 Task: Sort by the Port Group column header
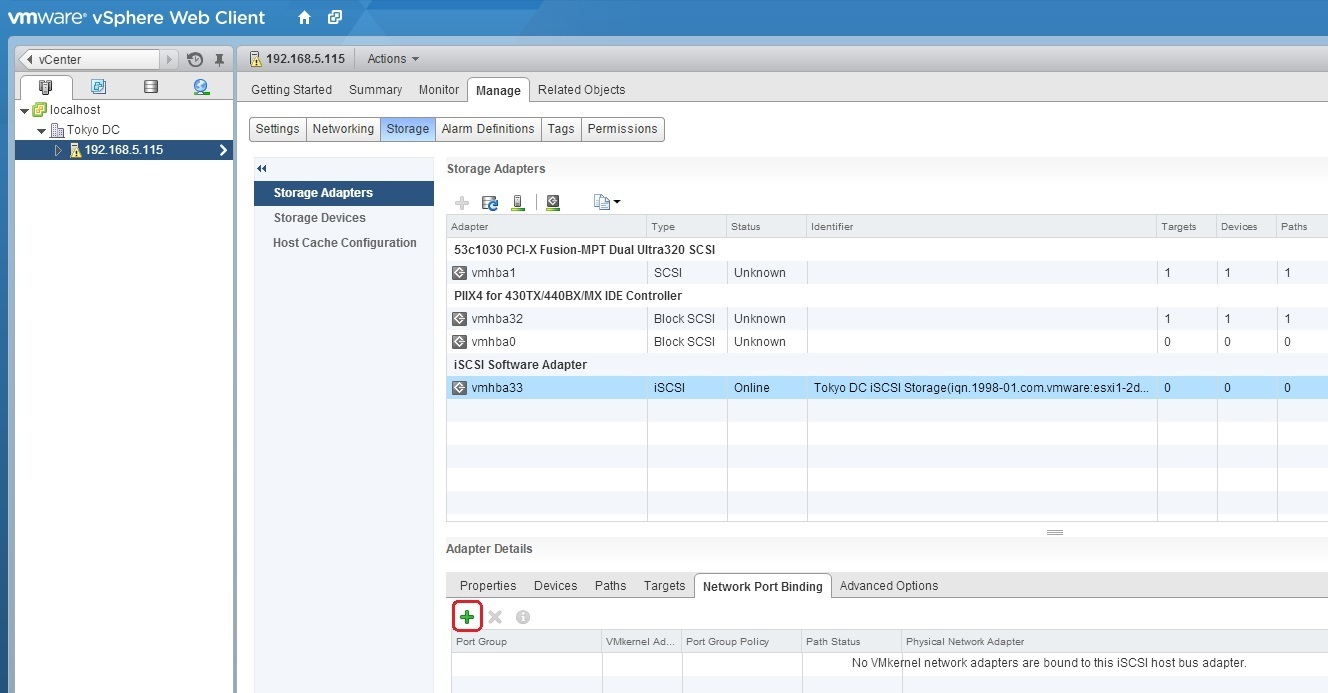coord(527,642)
